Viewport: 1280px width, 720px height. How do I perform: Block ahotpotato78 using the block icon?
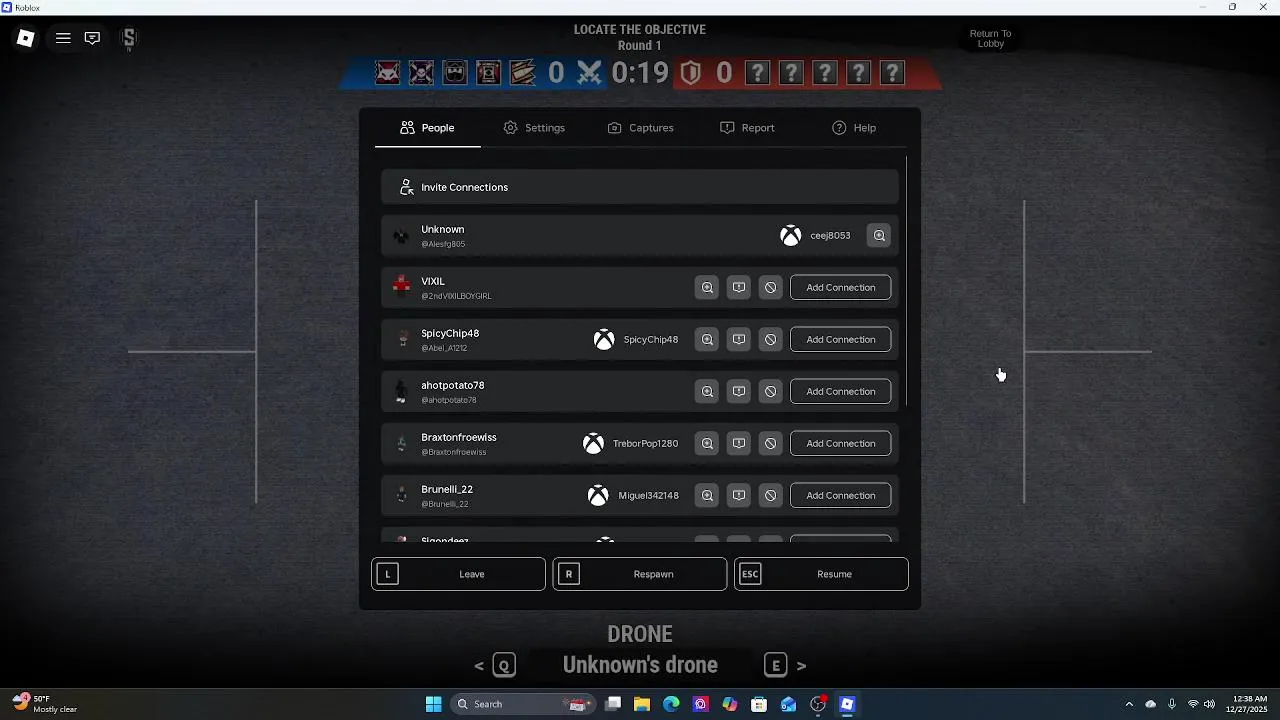[x=770, y=391]
